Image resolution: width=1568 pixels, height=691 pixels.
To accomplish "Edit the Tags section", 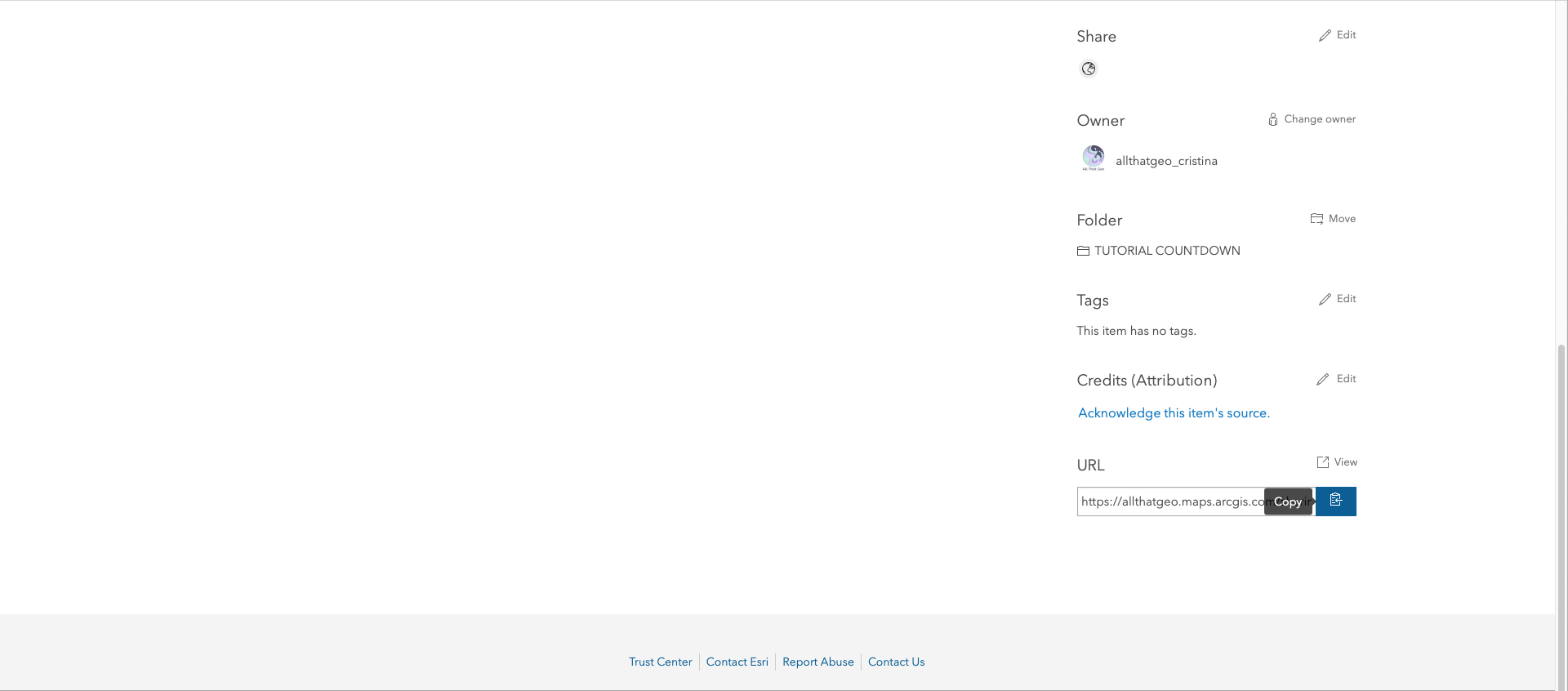I will tap(1337, 299).
